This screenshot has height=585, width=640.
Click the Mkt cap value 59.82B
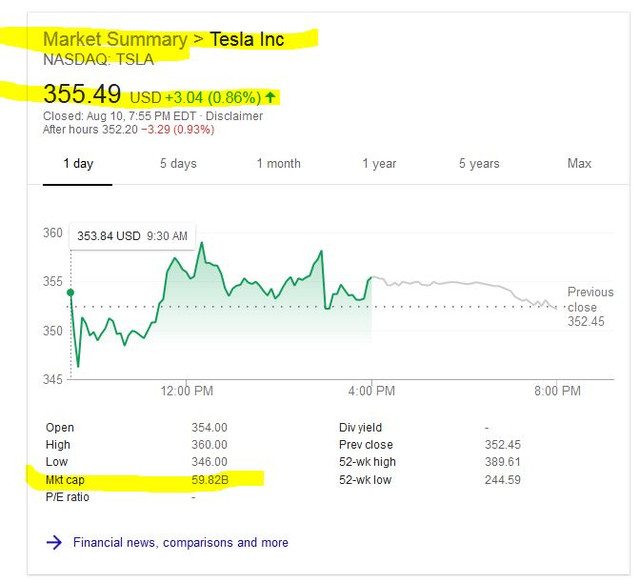click(209, 480)
